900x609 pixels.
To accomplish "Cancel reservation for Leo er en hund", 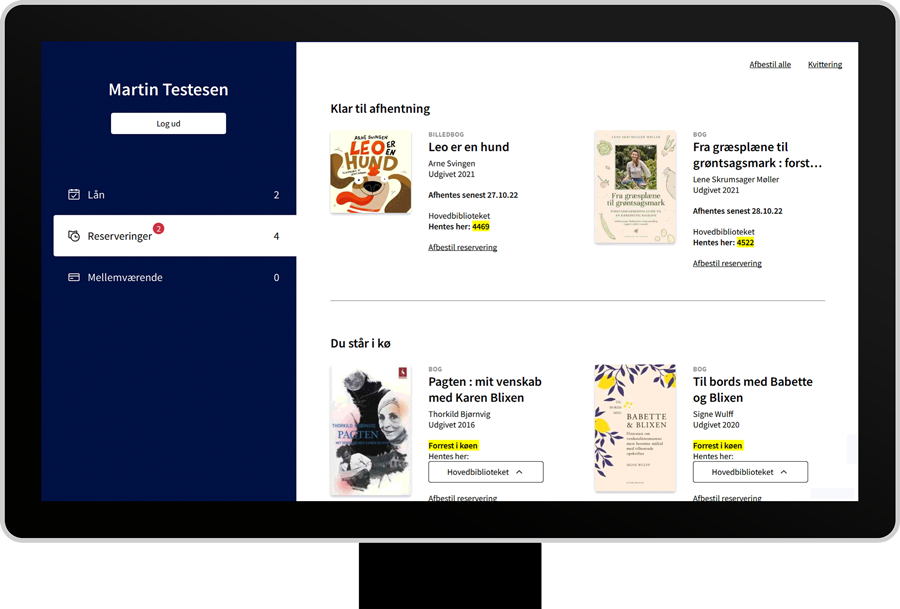I will click(x=463, y=247).
